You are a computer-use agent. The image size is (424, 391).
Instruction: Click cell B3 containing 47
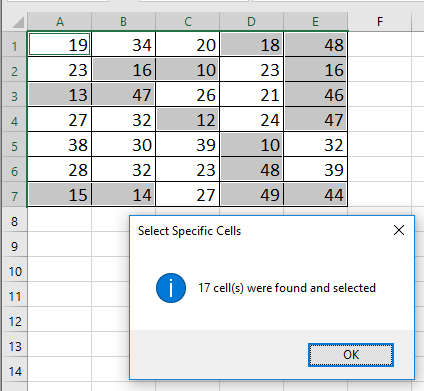(124, 95)
